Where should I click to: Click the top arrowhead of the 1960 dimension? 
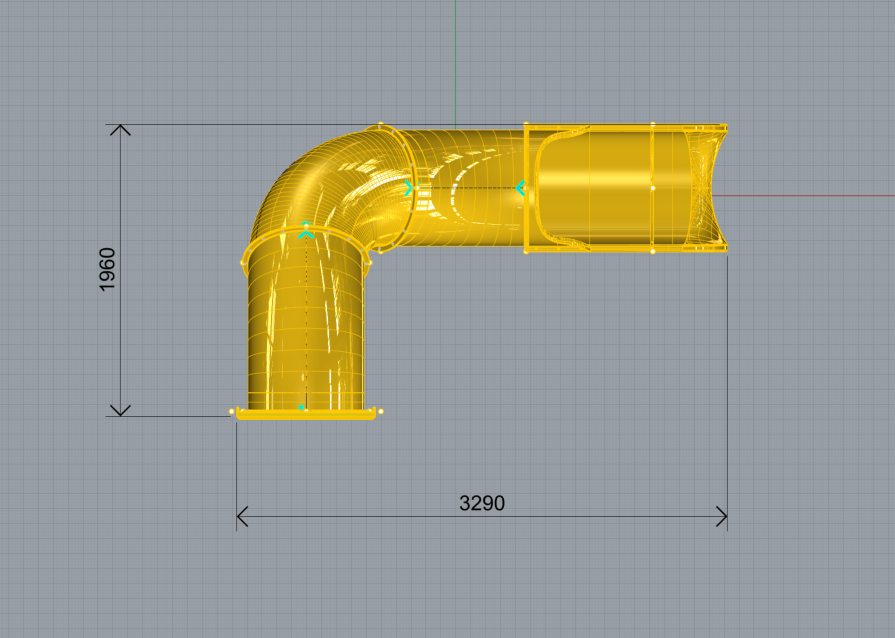[x=120, y=130]
